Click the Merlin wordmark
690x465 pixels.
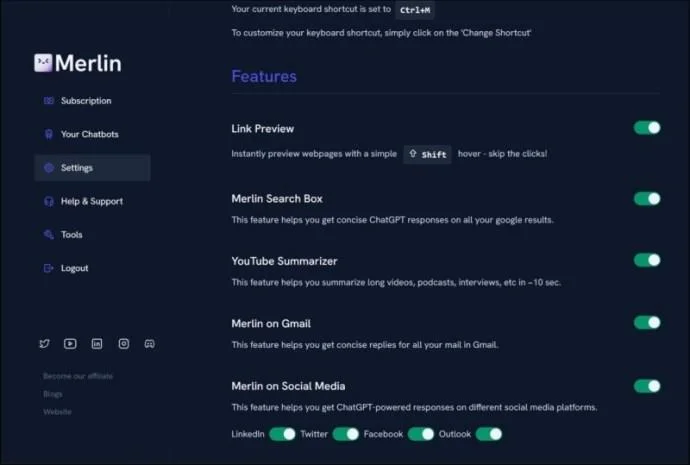pyautogui.click(x=88, y=63)
